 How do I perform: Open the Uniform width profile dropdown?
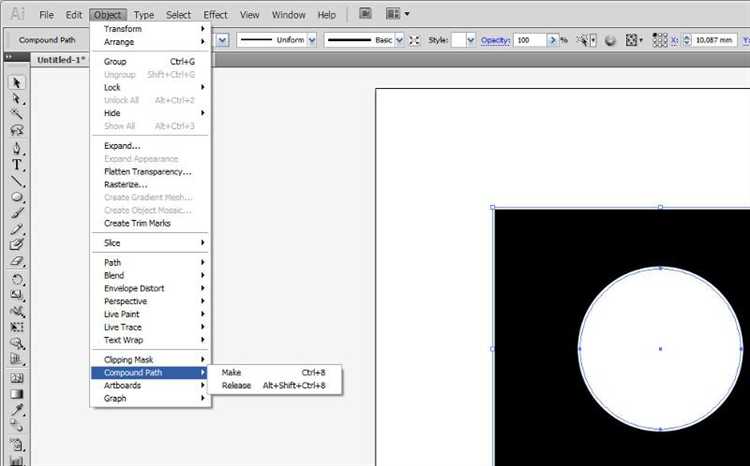click(x=312, y=40)
